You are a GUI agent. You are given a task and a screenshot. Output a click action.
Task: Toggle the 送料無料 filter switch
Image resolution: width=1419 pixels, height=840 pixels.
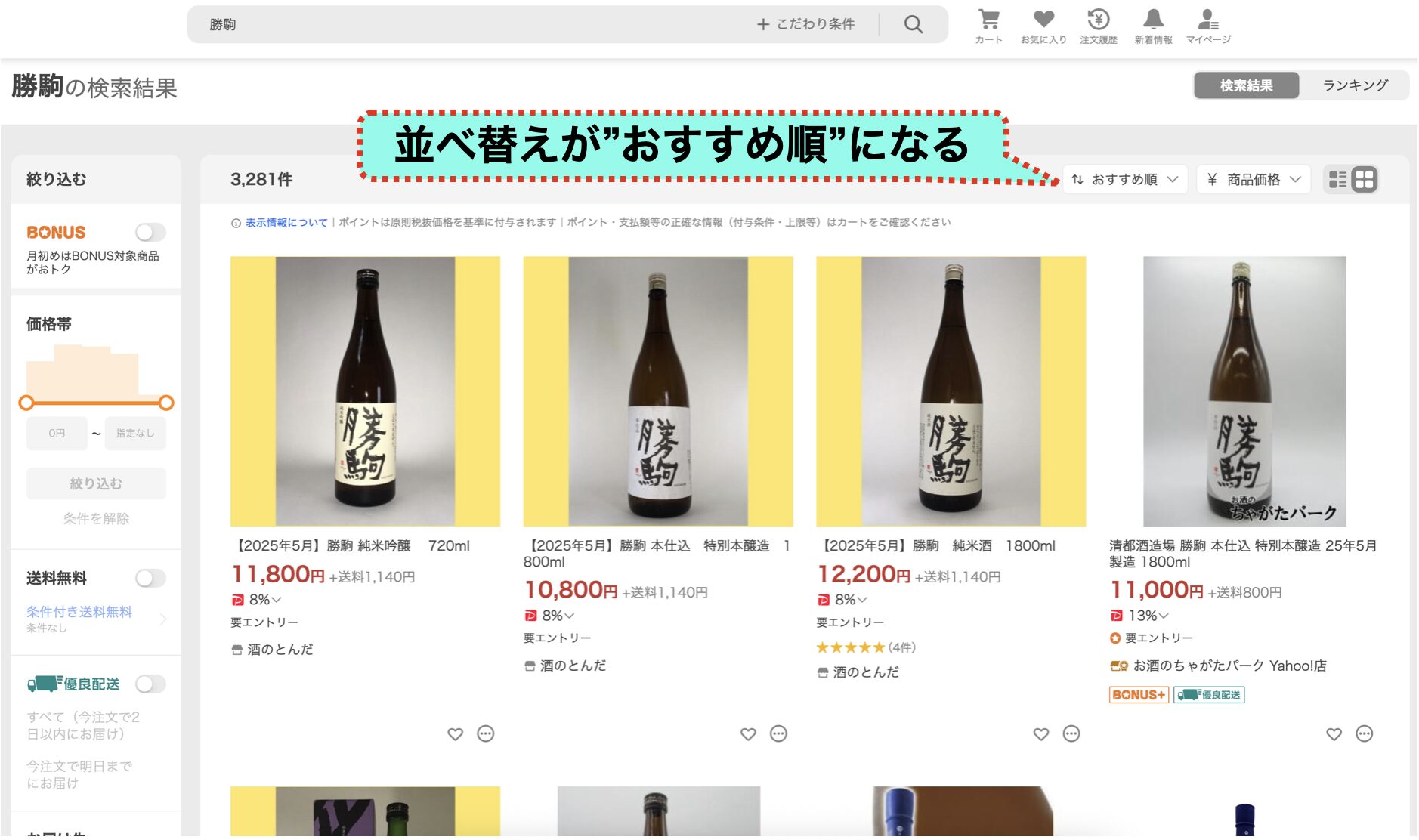coord(150,579)
